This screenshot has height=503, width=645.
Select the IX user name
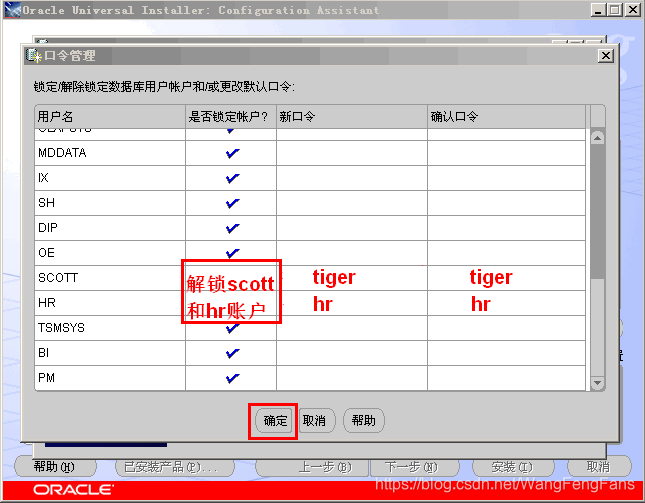pos(43,178)
